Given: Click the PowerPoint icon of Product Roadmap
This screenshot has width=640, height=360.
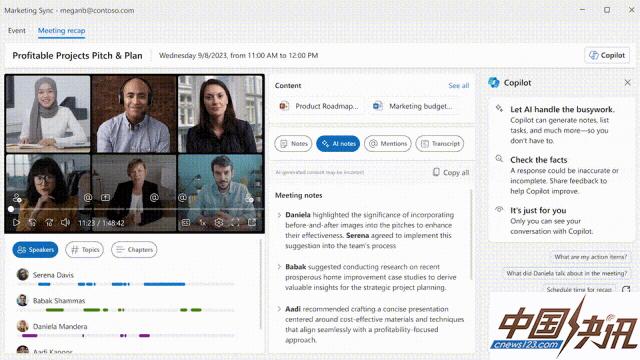Looking at the screenshot, I should point(284,106).
